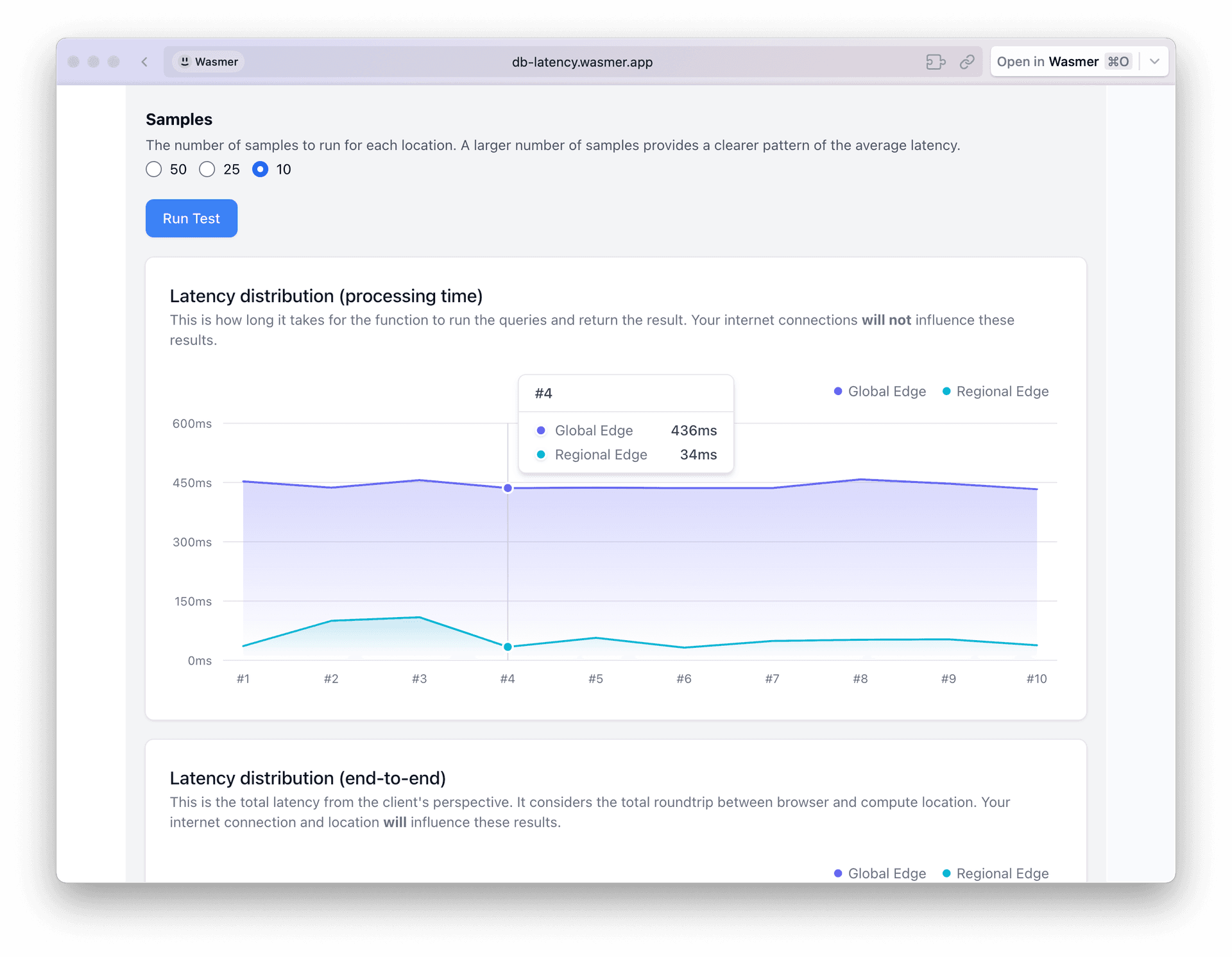Viewport: 1232px width, 957px height.
Task: Expand the Open in Wasmer dropdown arrow
Action: pos(1154,62)
